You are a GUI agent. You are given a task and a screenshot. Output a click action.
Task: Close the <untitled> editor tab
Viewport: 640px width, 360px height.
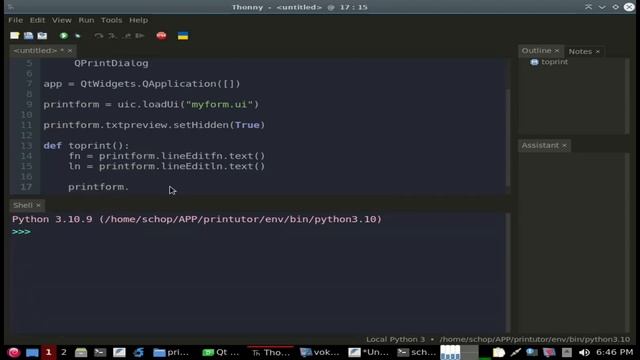point(70,51)
